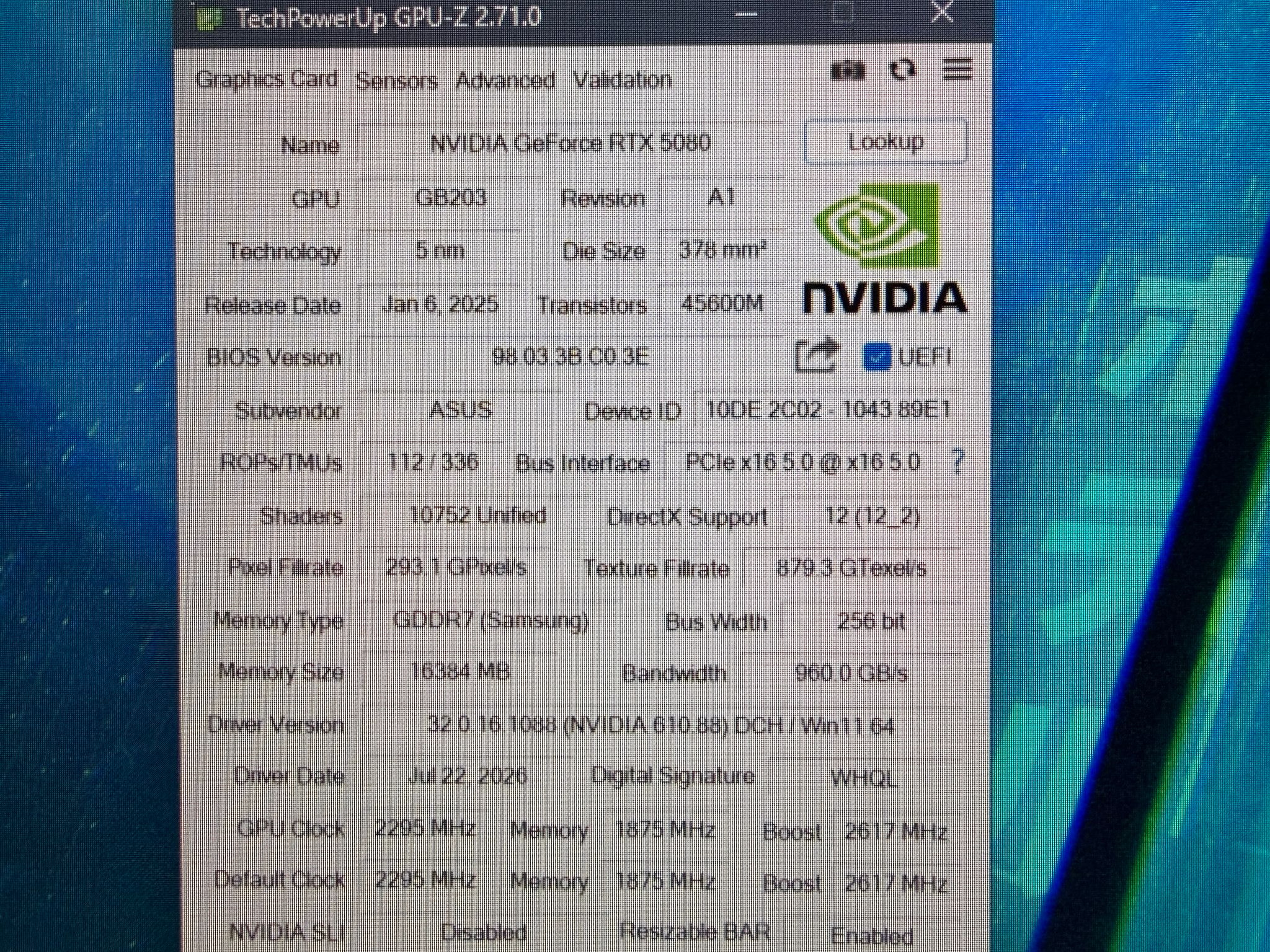Click the BIOS Version field value
Screen dimensions: 1270x952
tap(571, 356)
